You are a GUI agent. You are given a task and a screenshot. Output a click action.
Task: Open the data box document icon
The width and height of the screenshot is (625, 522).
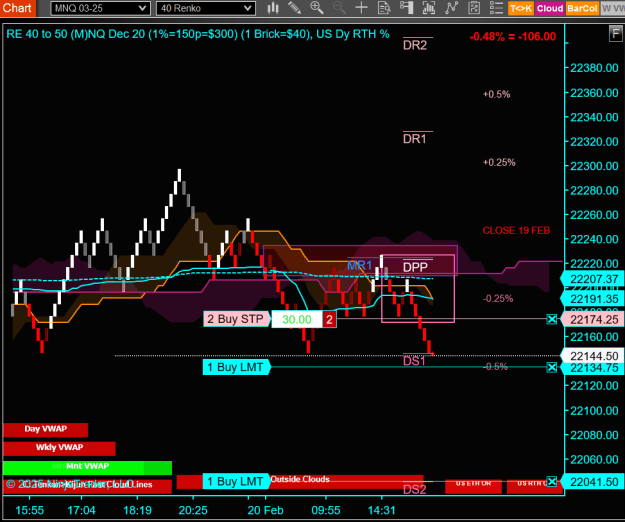click(384, 8)
